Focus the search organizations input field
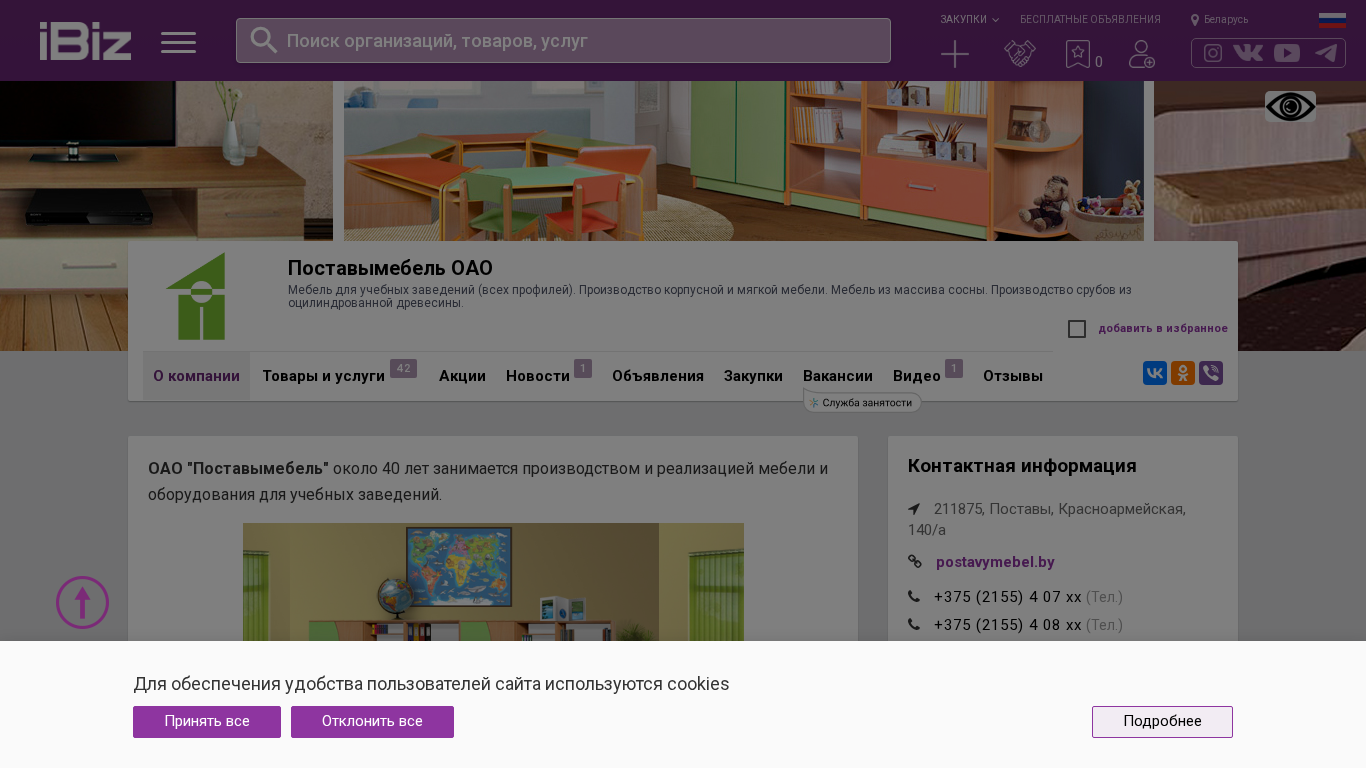 click(x=563, y=41)
